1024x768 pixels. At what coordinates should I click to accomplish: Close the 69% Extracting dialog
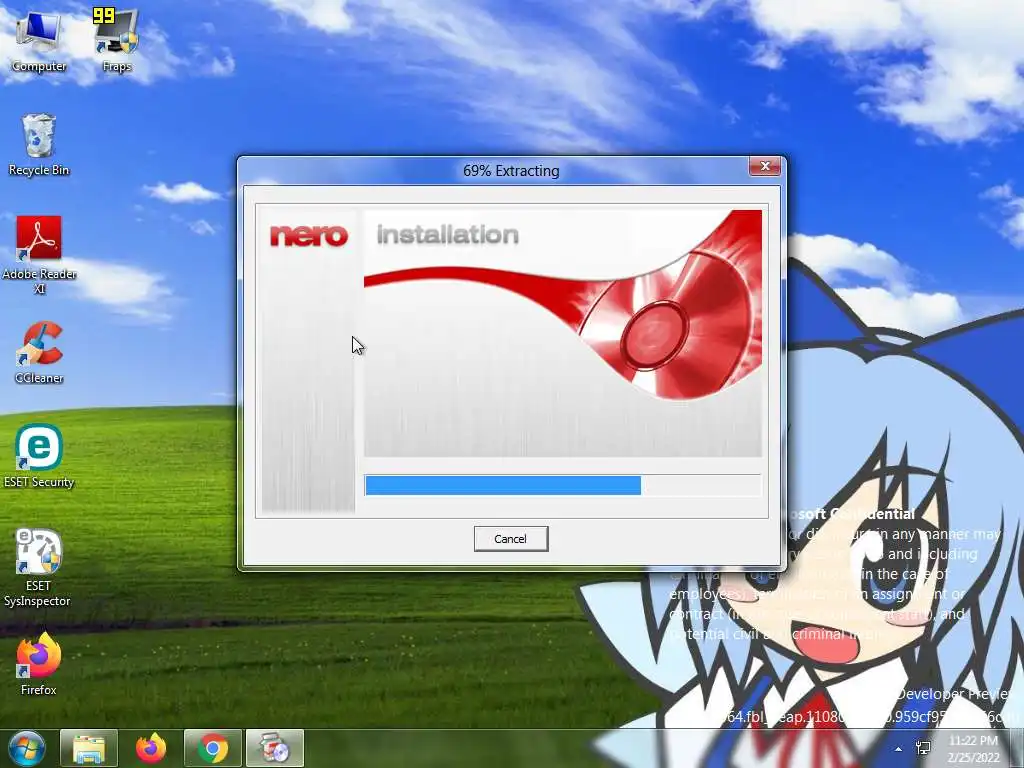coord(765,167)
